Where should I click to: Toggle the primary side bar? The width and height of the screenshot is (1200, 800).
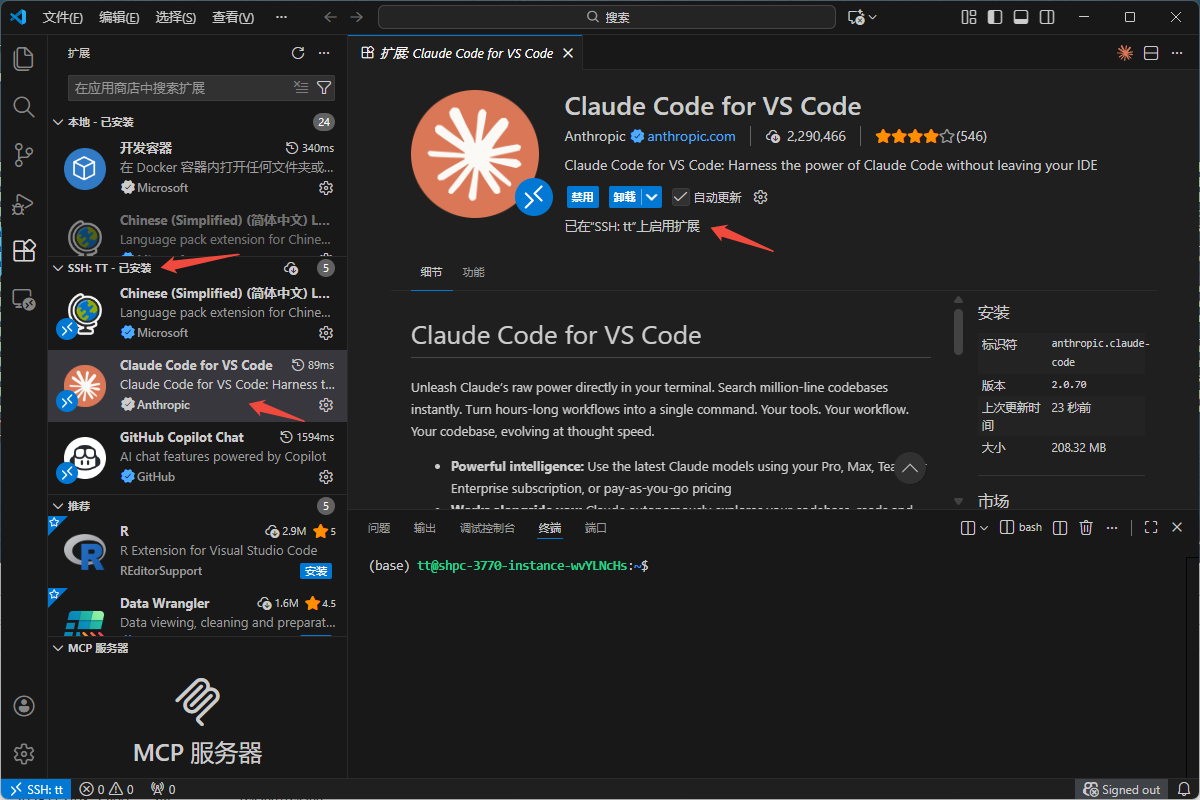[994, 17]
